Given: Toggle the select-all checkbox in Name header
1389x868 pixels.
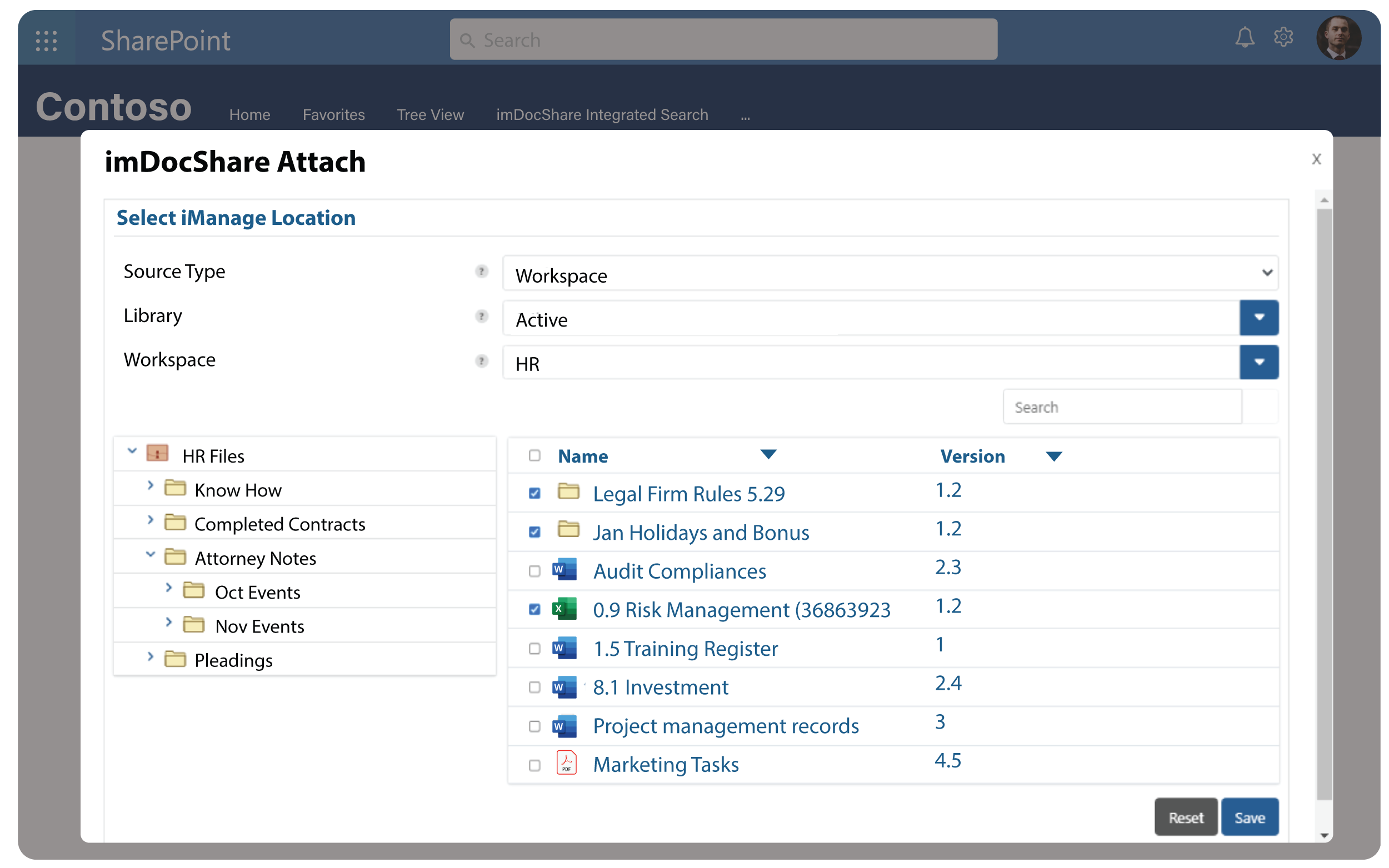Looking at the screenshot, I should (534, 455).
